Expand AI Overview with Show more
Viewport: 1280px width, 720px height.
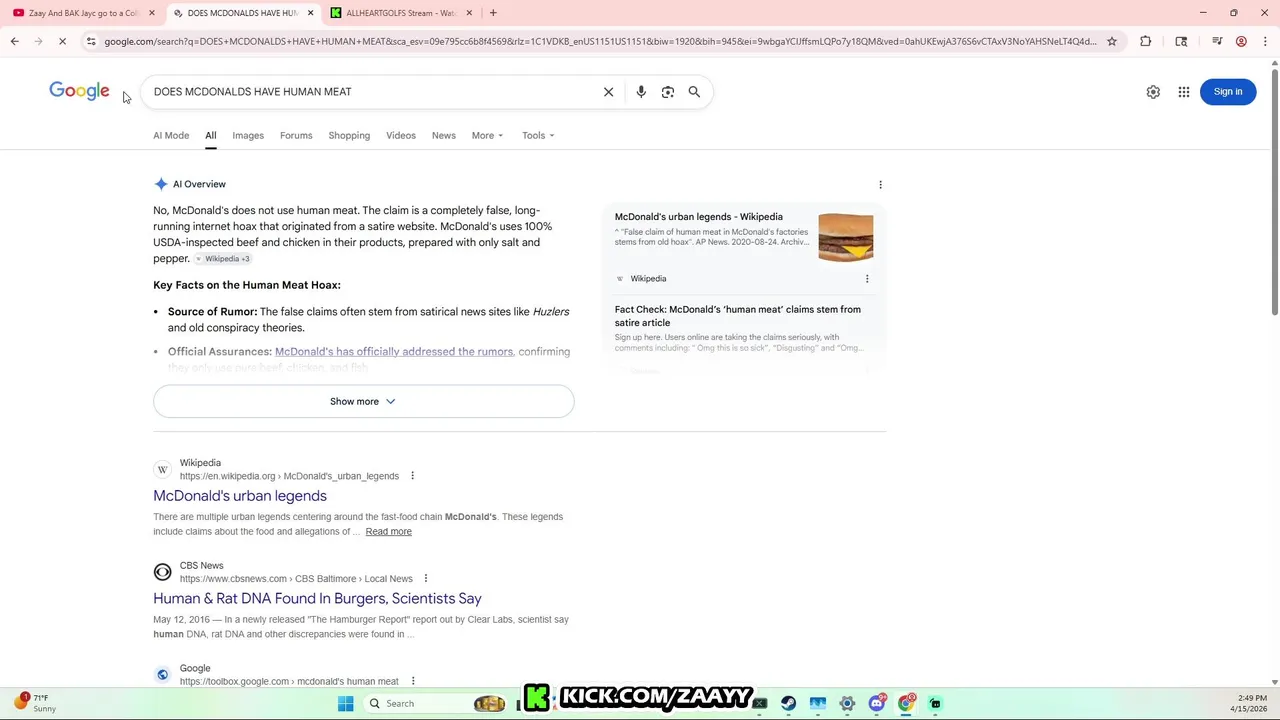coord(363,402)
